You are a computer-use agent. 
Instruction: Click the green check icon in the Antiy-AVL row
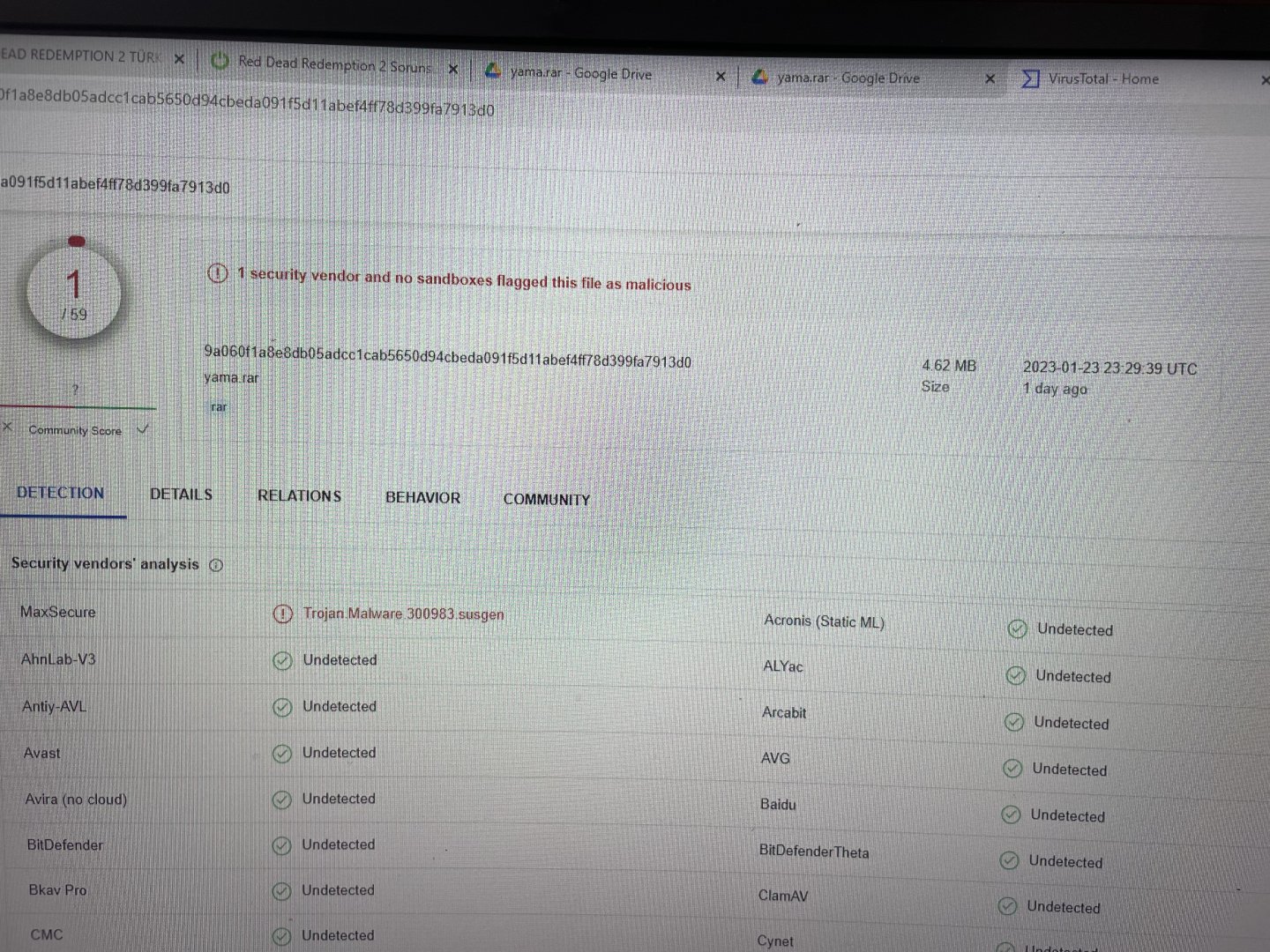(x=282, y=707)
